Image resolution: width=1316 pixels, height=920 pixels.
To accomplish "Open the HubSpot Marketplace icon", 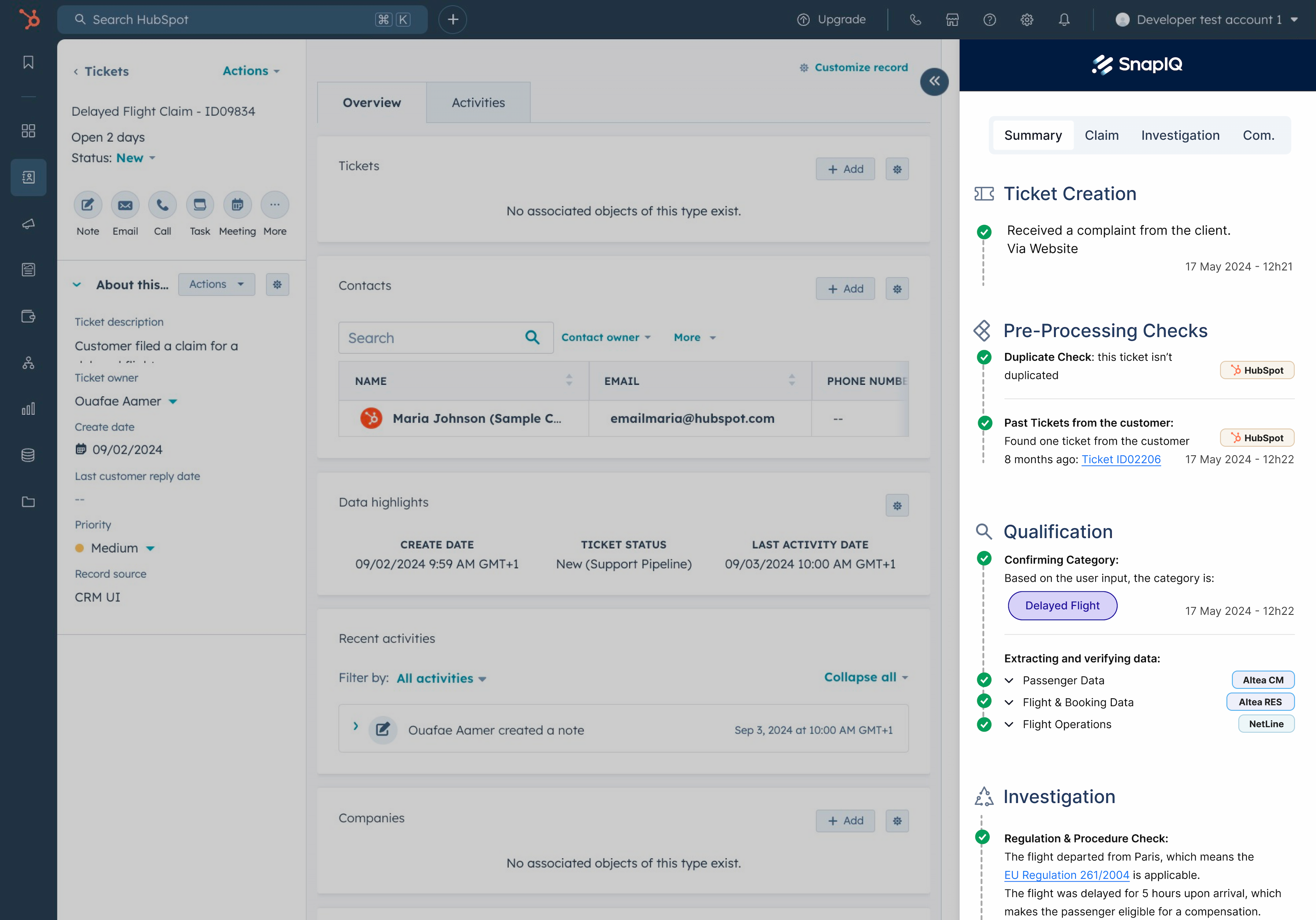I will (x=952, y=19).
